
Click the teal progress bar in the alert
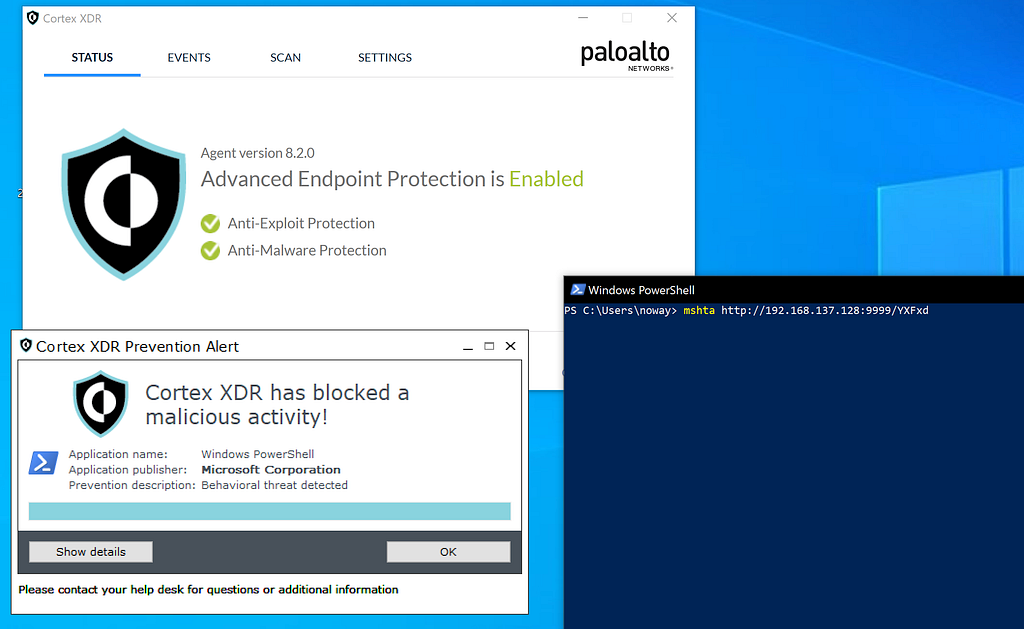pyautogui.click(x=270, y=511)
